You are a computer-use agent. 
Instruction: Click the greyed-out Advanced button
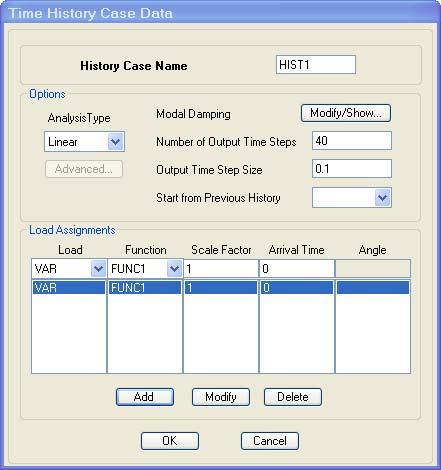point(84,169)
